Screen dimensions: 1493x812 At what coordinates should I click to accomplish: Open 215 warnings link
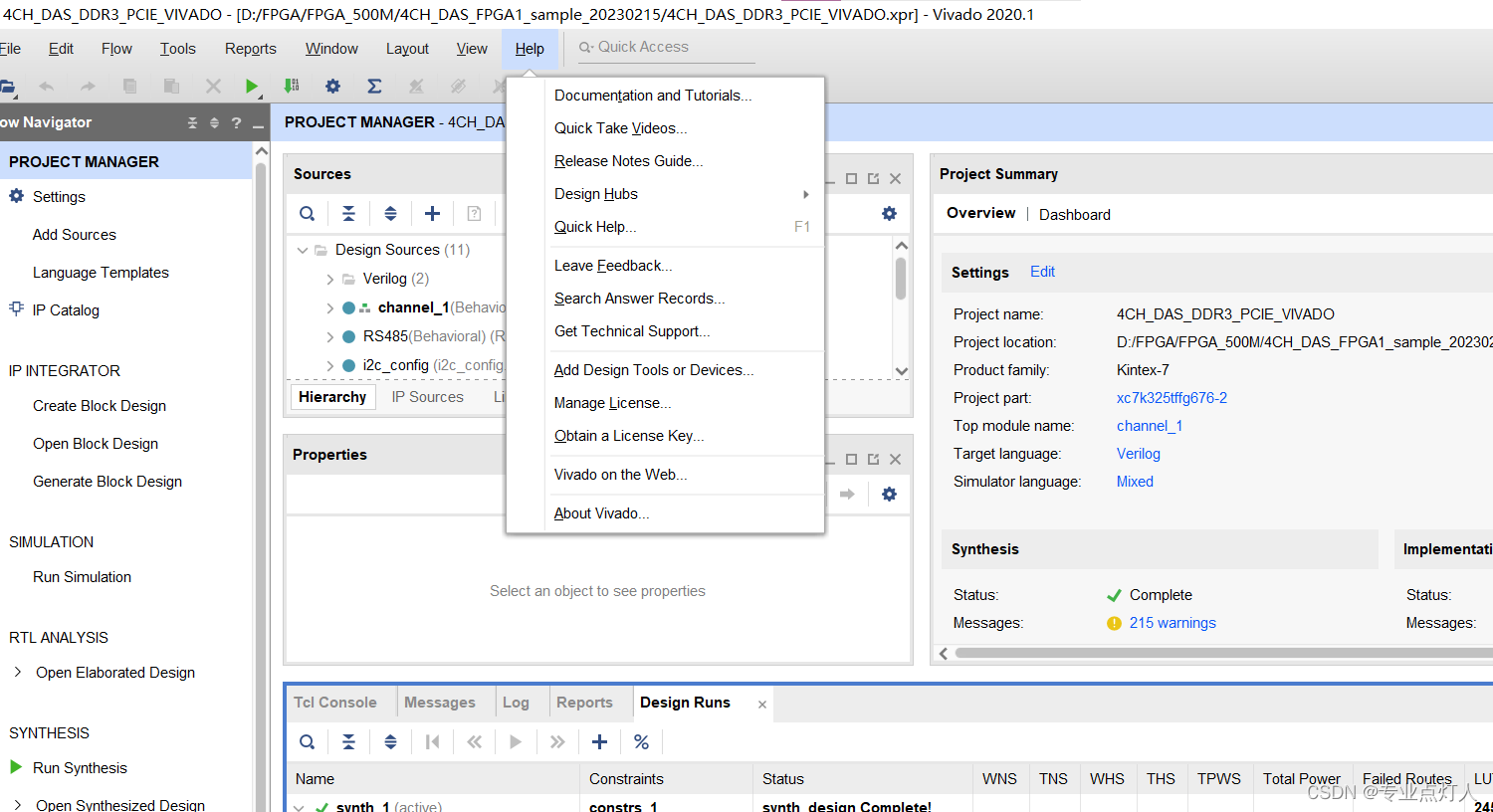coord(1173,623)
